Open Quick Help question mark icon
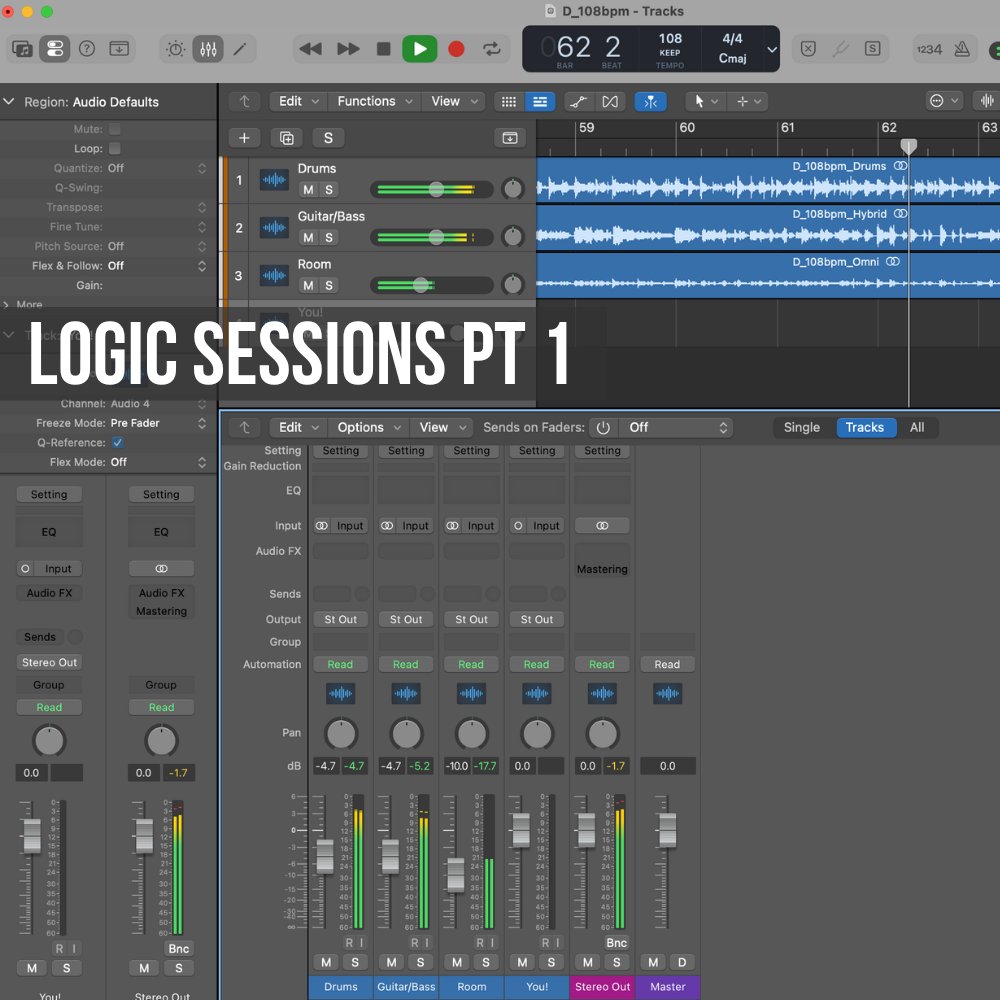The image size is (1000, 1000). (x=87, y=49)
